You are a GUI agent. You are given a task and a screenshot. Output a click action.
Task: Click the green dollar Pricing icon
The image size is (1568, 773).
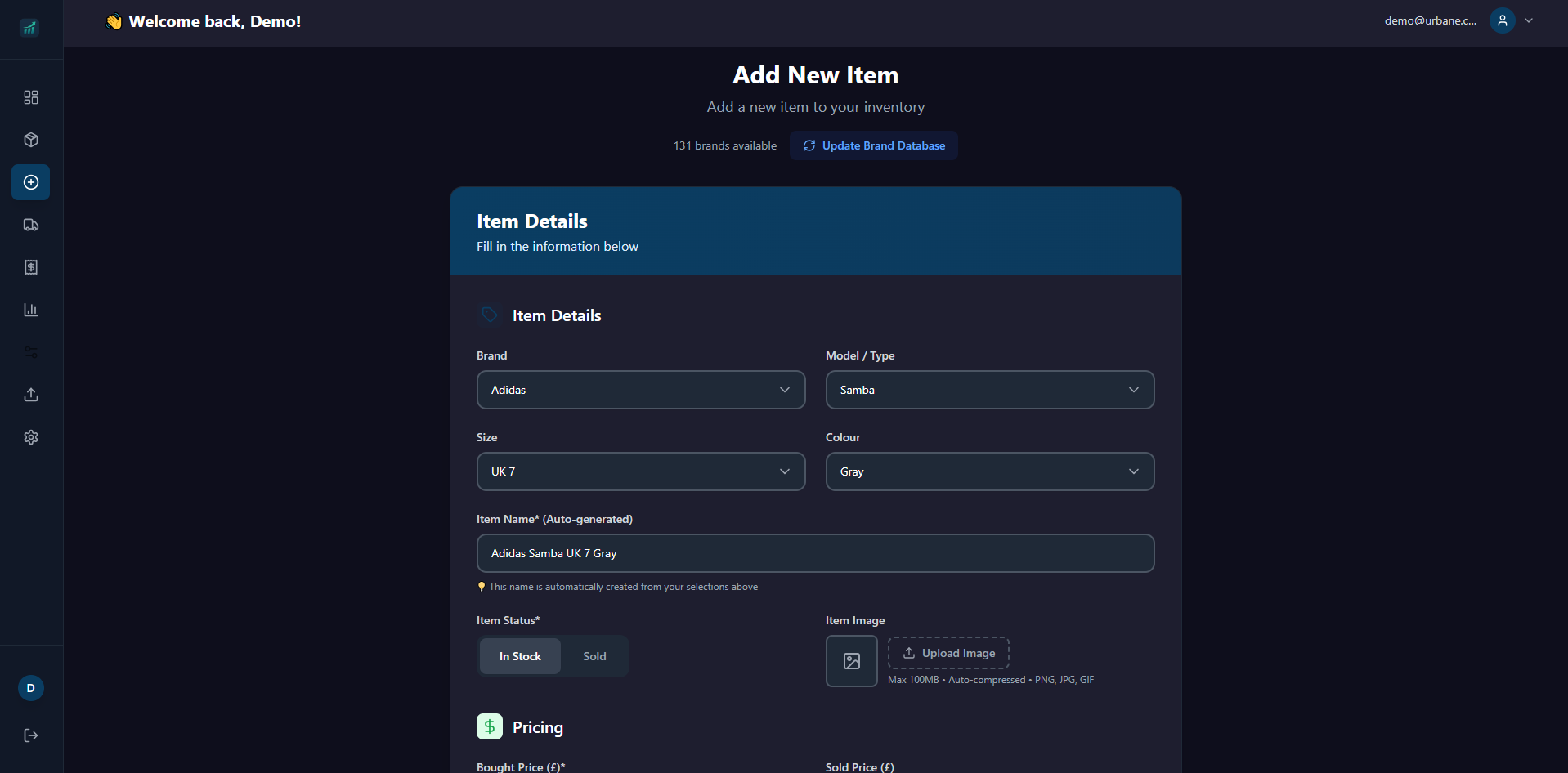pyautogui.click(x=490, y=726)
